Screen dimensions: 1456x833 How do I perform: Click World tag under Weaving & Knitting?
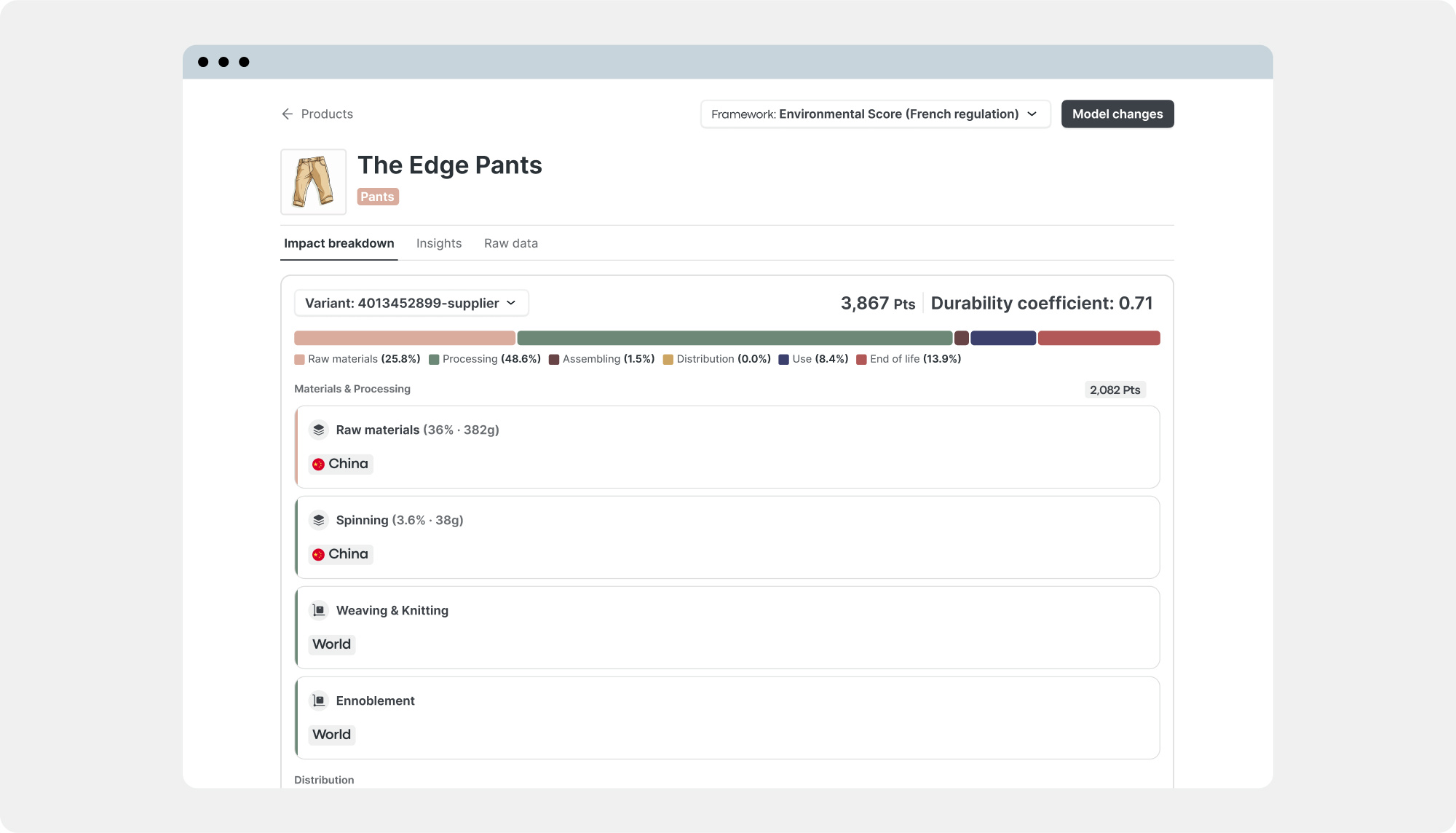click(331, 644)
